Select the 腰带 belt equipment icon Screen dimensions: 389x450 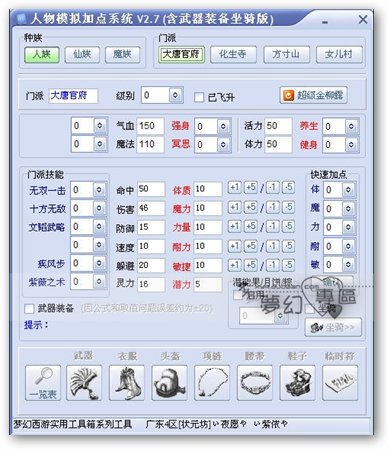tap(255, 383)
